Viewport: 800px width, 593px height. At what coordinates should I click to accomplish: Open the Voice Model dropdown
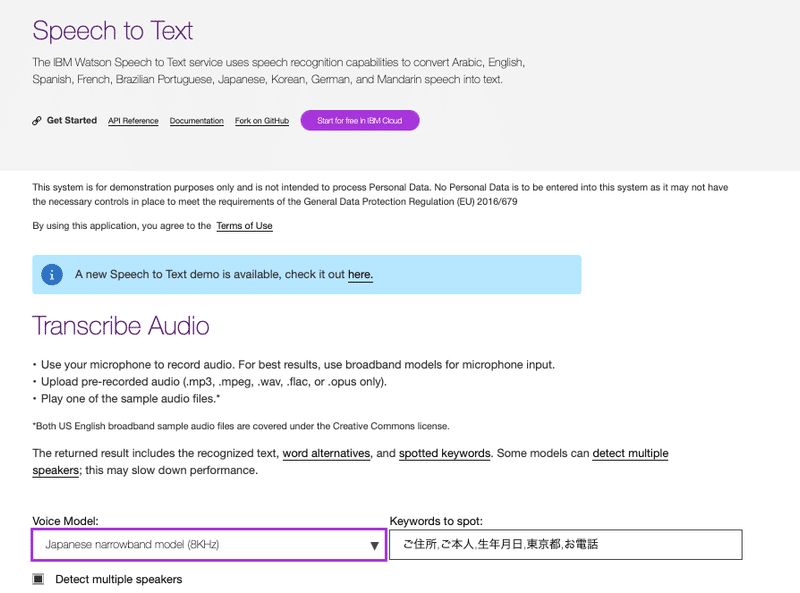[200, 545]
